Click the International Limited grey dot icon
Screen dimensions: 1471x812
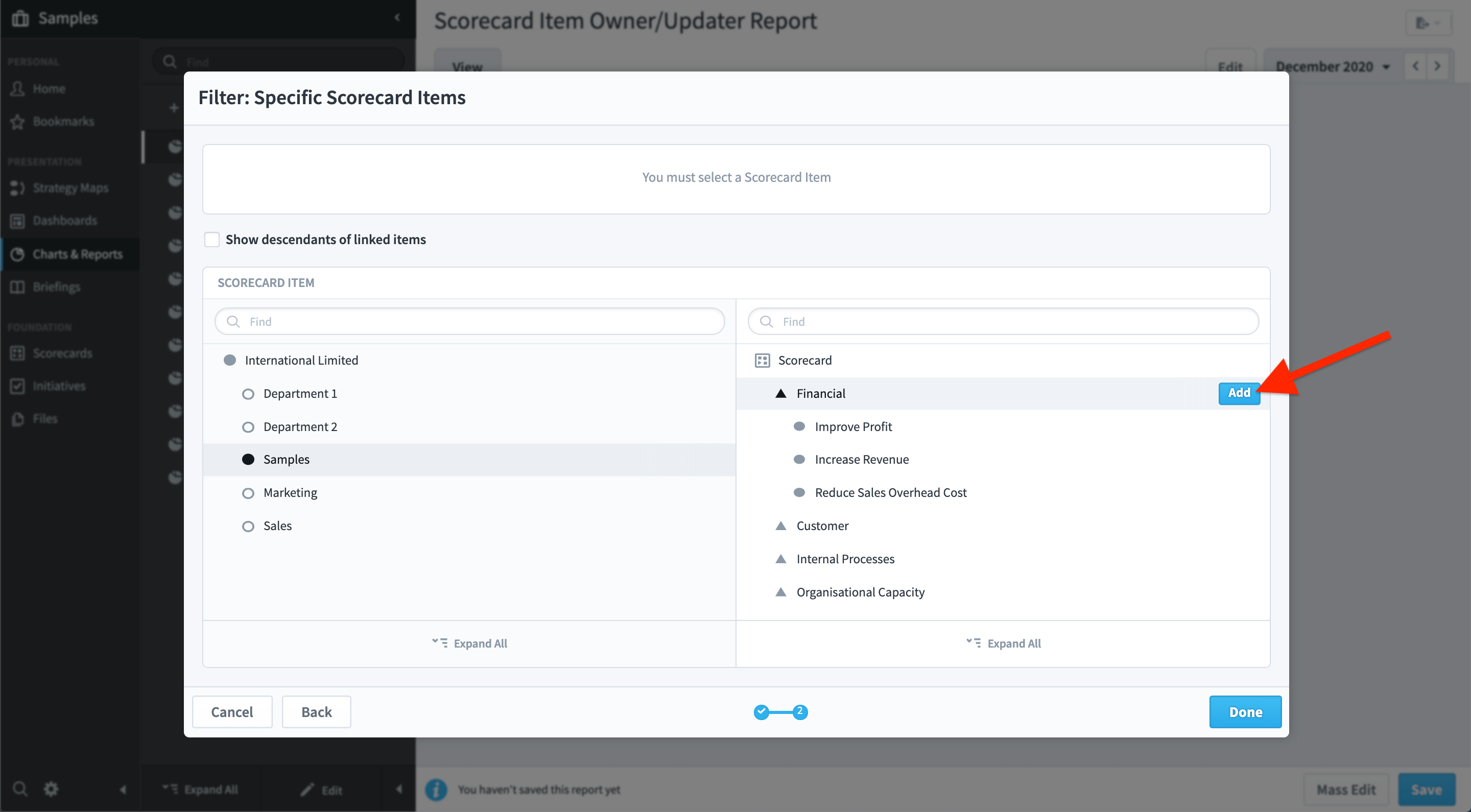(229, 361)
